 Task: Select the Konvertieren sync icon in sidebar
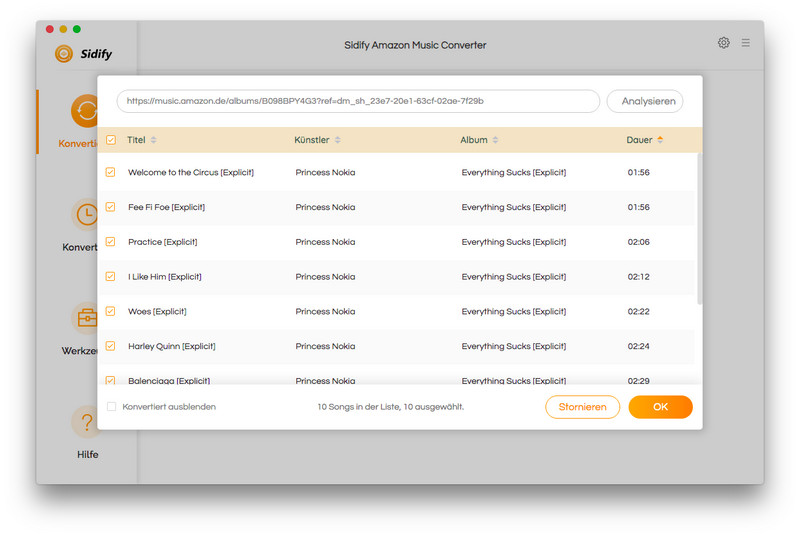pyautogui.click(x=84, y=111)
